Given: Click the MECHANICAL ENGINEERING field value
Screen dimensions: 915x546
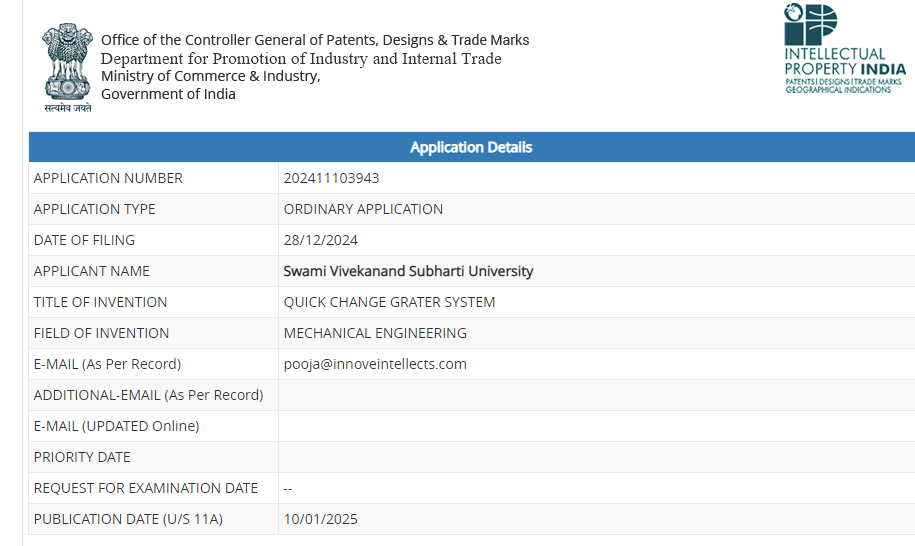Looking at the screenshot, I should pyautogui.click(x=375, y=333).
